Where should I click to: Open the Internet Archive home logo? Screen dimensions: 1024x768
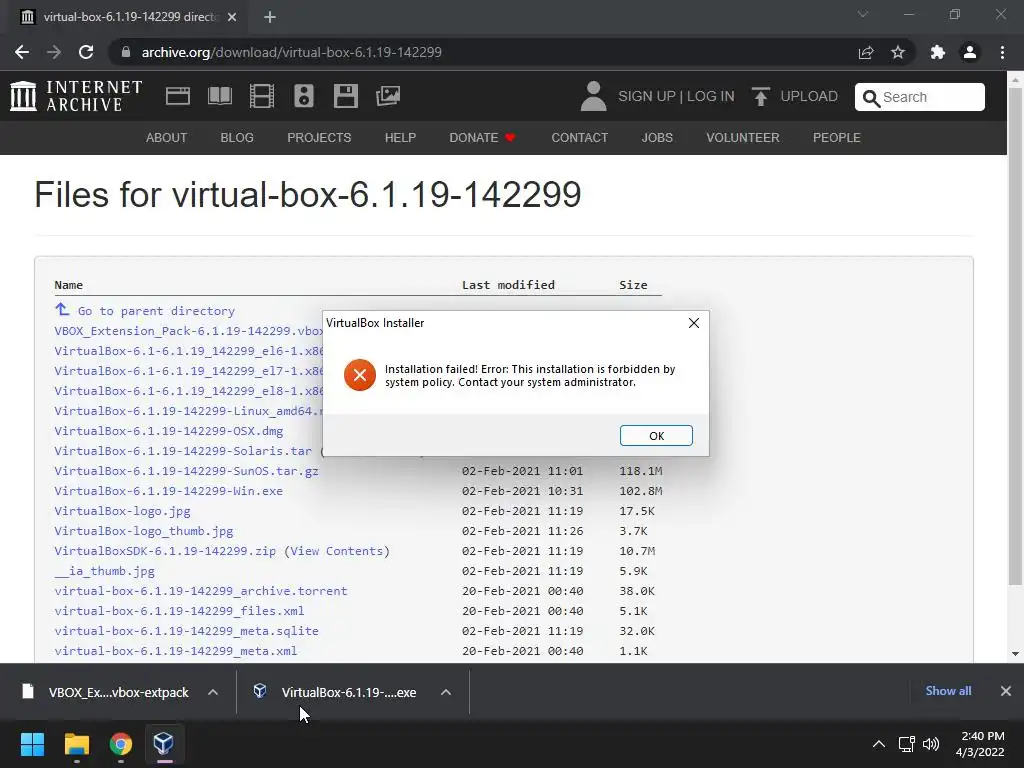(76, 96)
